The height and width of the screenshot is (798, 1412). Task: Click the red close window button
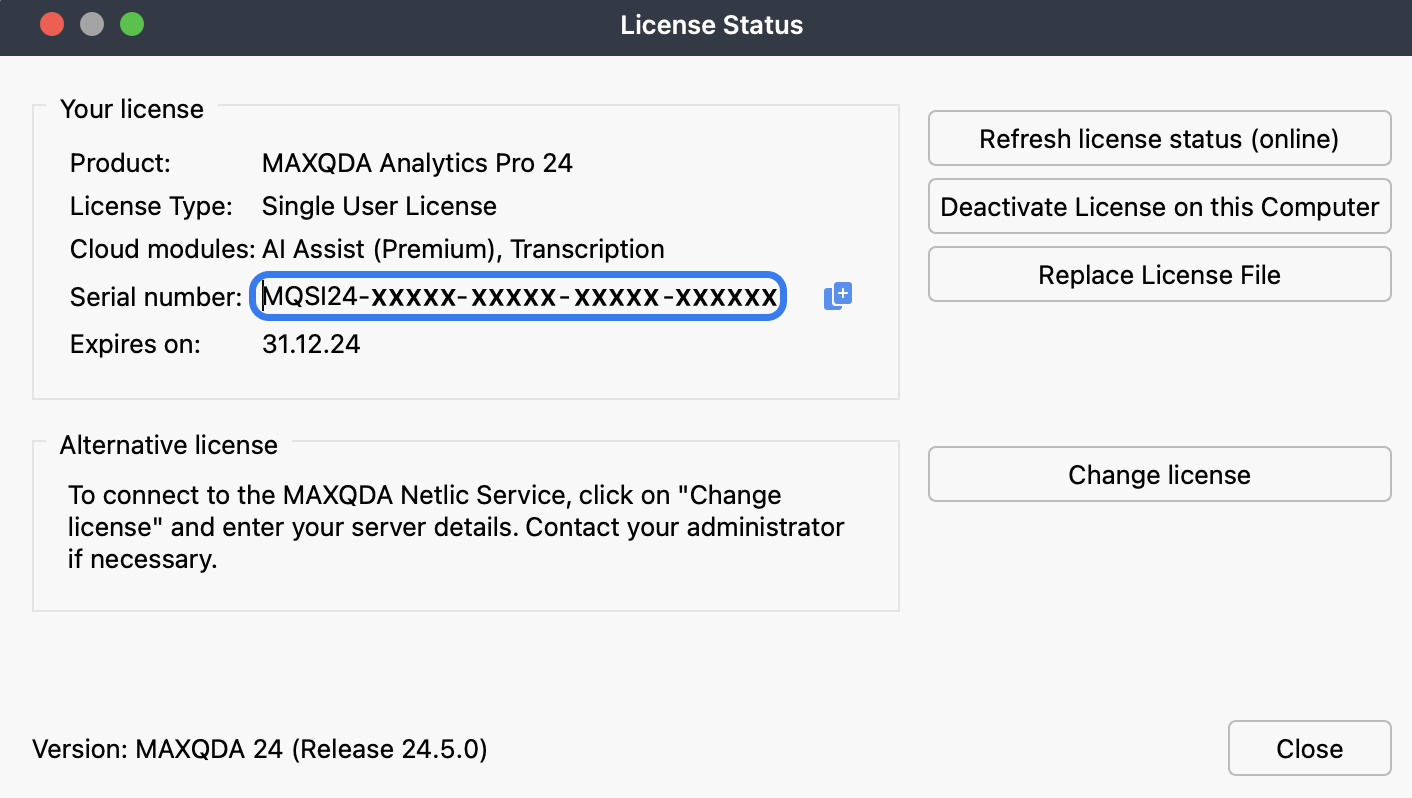pos(52,24)
